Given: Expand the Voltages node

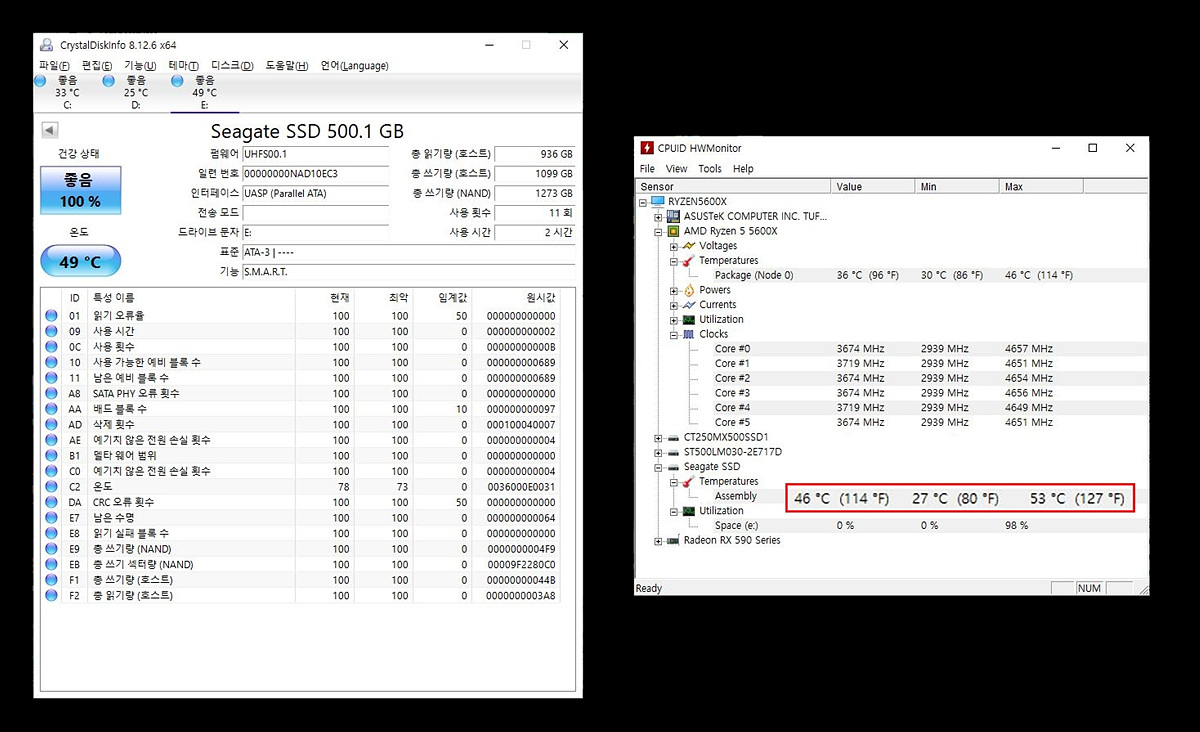Looking at the screenshot, I should pos(674,246).
